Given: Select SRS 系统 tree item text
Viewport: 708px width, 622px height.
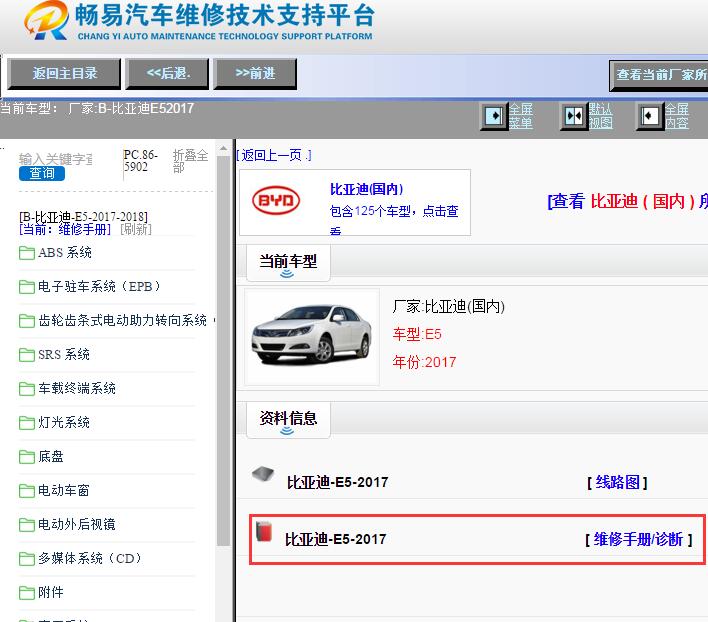Looking at the screenshot, I should coord(64,355).
